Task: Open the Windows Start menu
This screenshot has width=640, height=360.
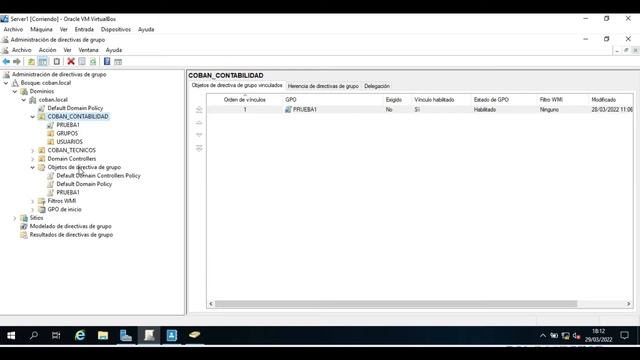Action: 11,336
